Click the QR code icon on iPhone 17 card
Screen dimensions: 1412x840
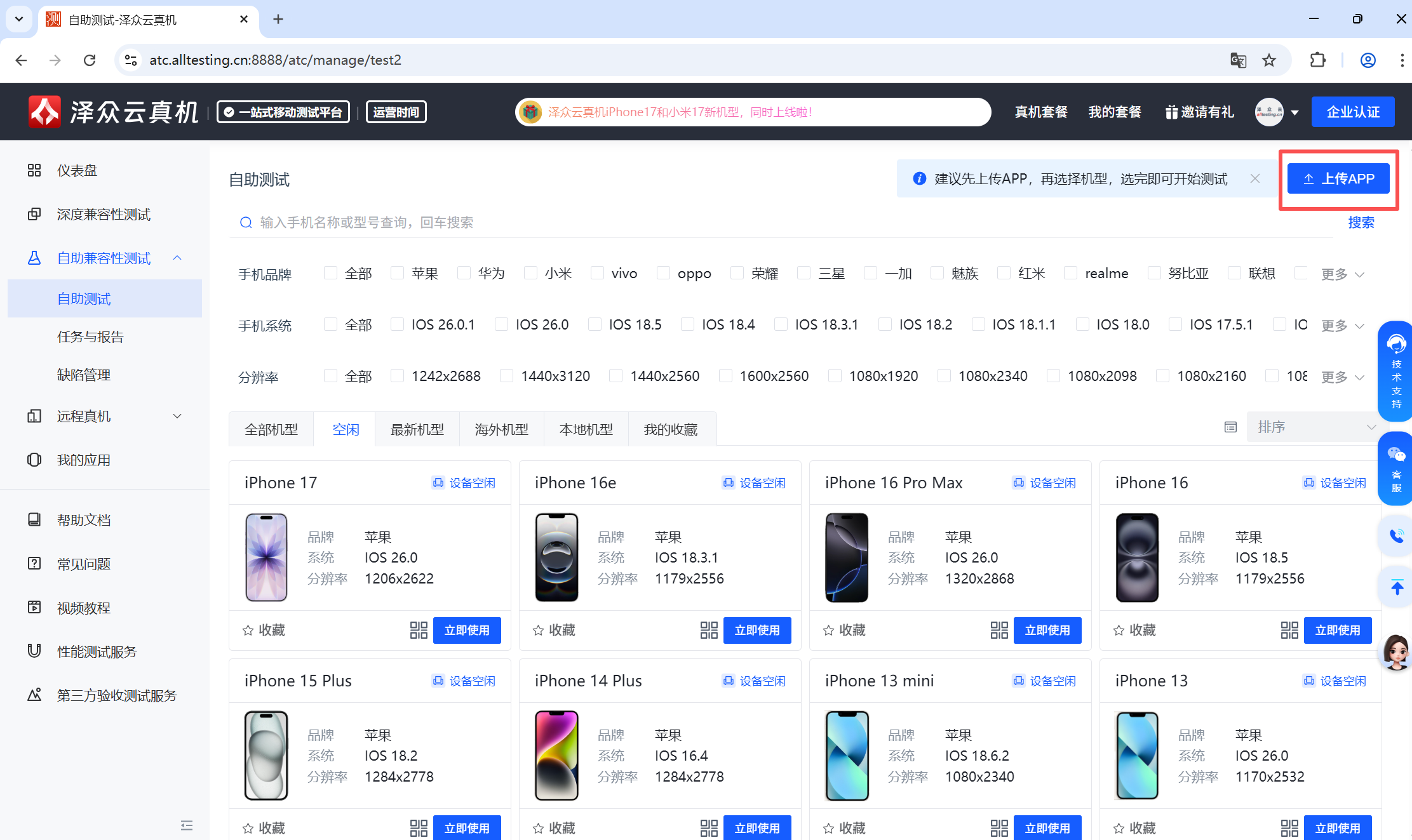[x=419, y=630]
